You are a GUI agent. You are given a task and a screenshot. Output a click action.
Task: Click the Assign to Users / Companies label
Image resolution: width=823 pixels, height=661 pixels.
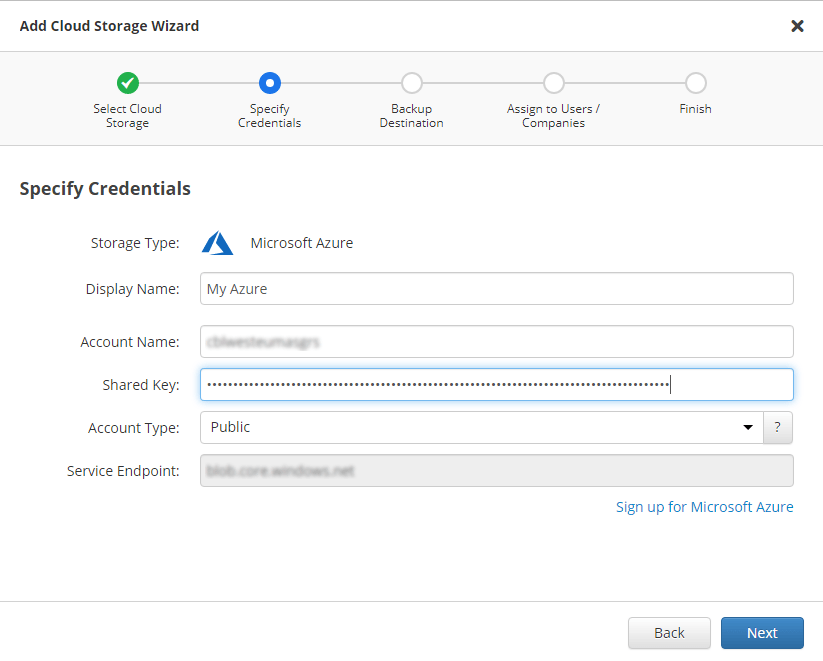pos(553,116)
